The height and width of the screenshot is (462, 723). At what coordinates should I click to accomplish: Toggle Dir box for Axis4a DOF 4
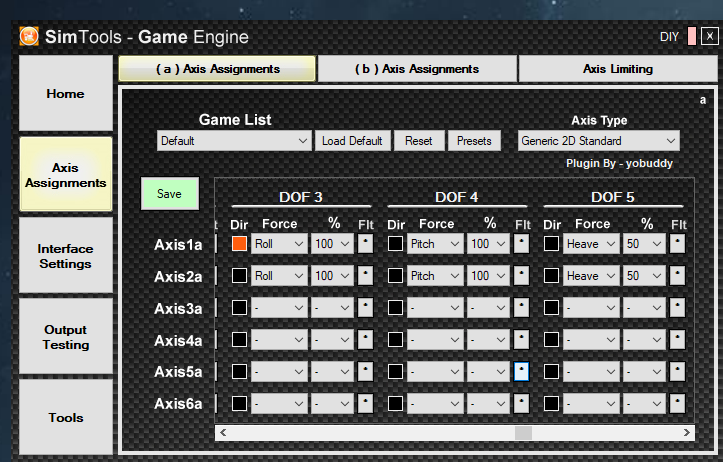tap(395, 340)
